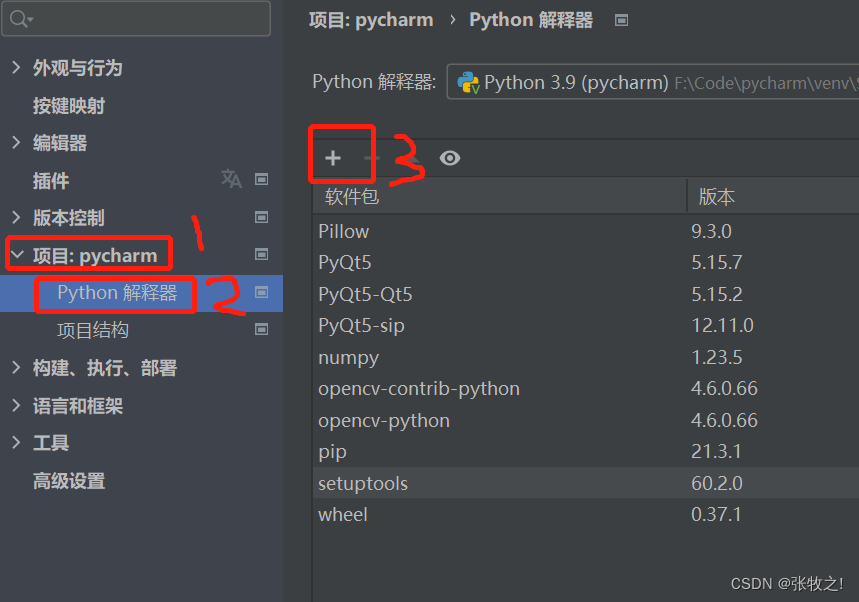This screenshot has width=859, height=602.
Task: Expand the 版本控制 section
Action: [x=16, y=217]
